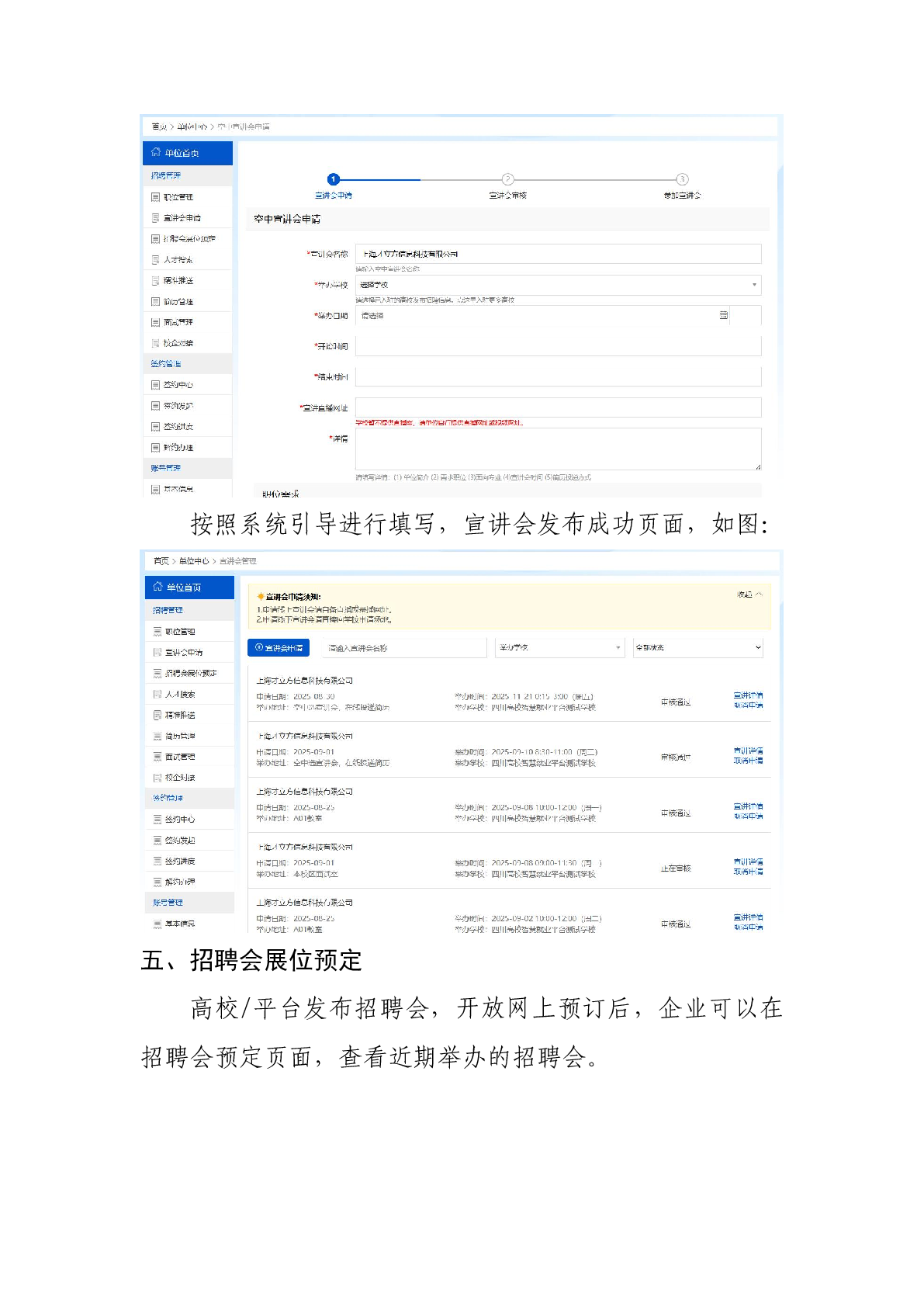The image size is (924, 1307).
Task: Click the calendar icon in the 举办日期 field
Action: (723, 315)
